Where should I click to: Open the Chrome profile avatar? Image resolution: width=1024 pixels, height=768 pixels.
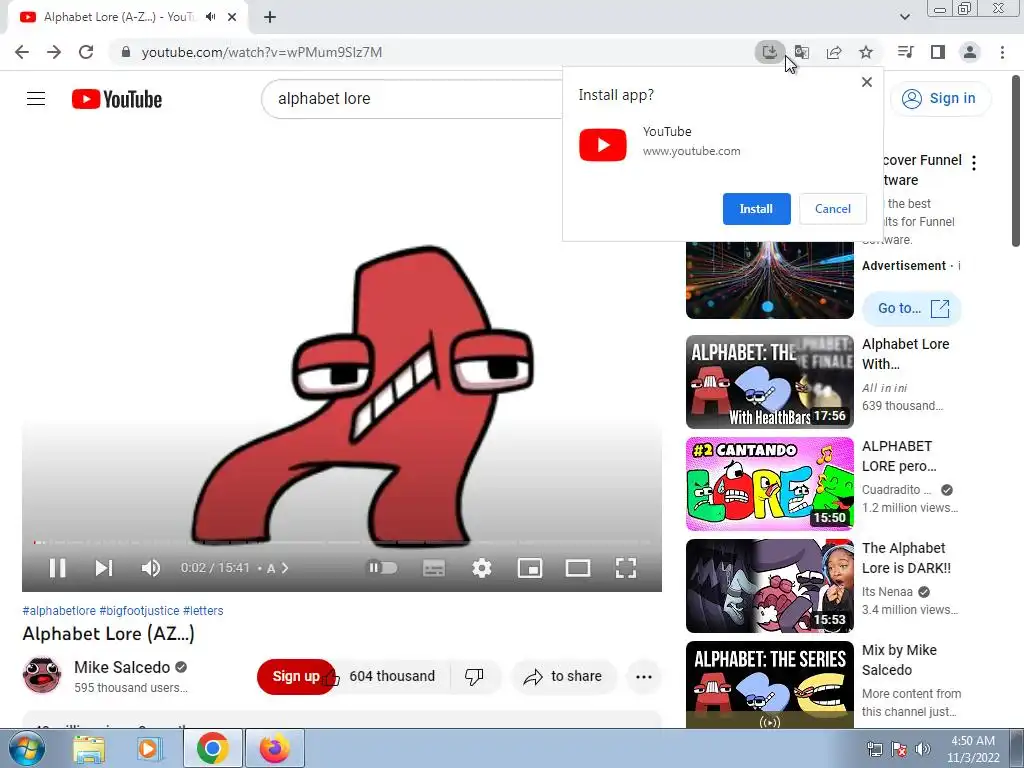click(x=970, y=52)
